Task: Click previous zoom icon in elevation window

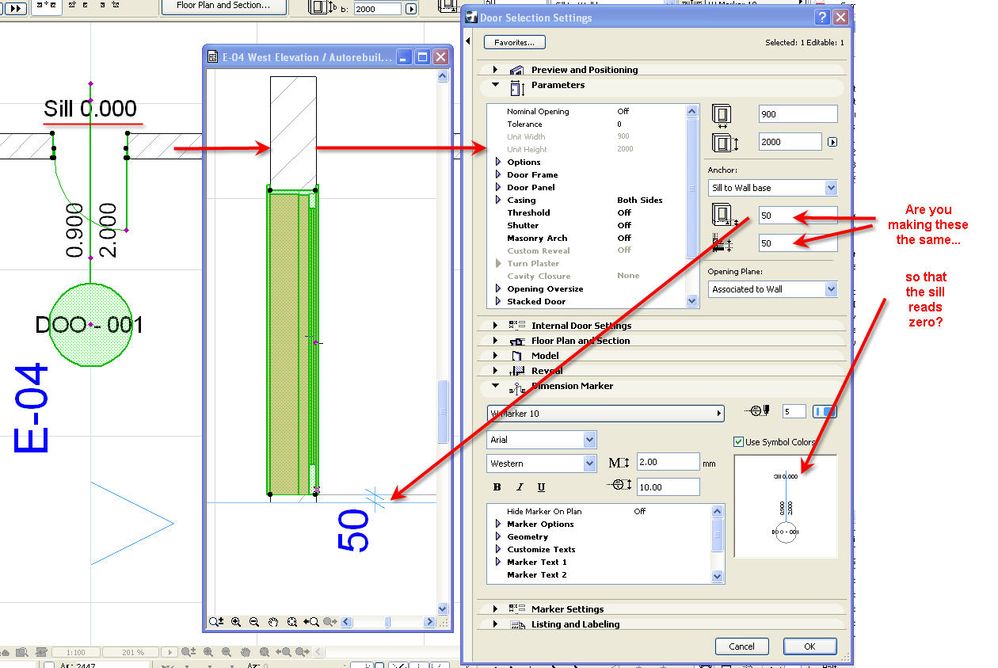Action: point(311,622)
